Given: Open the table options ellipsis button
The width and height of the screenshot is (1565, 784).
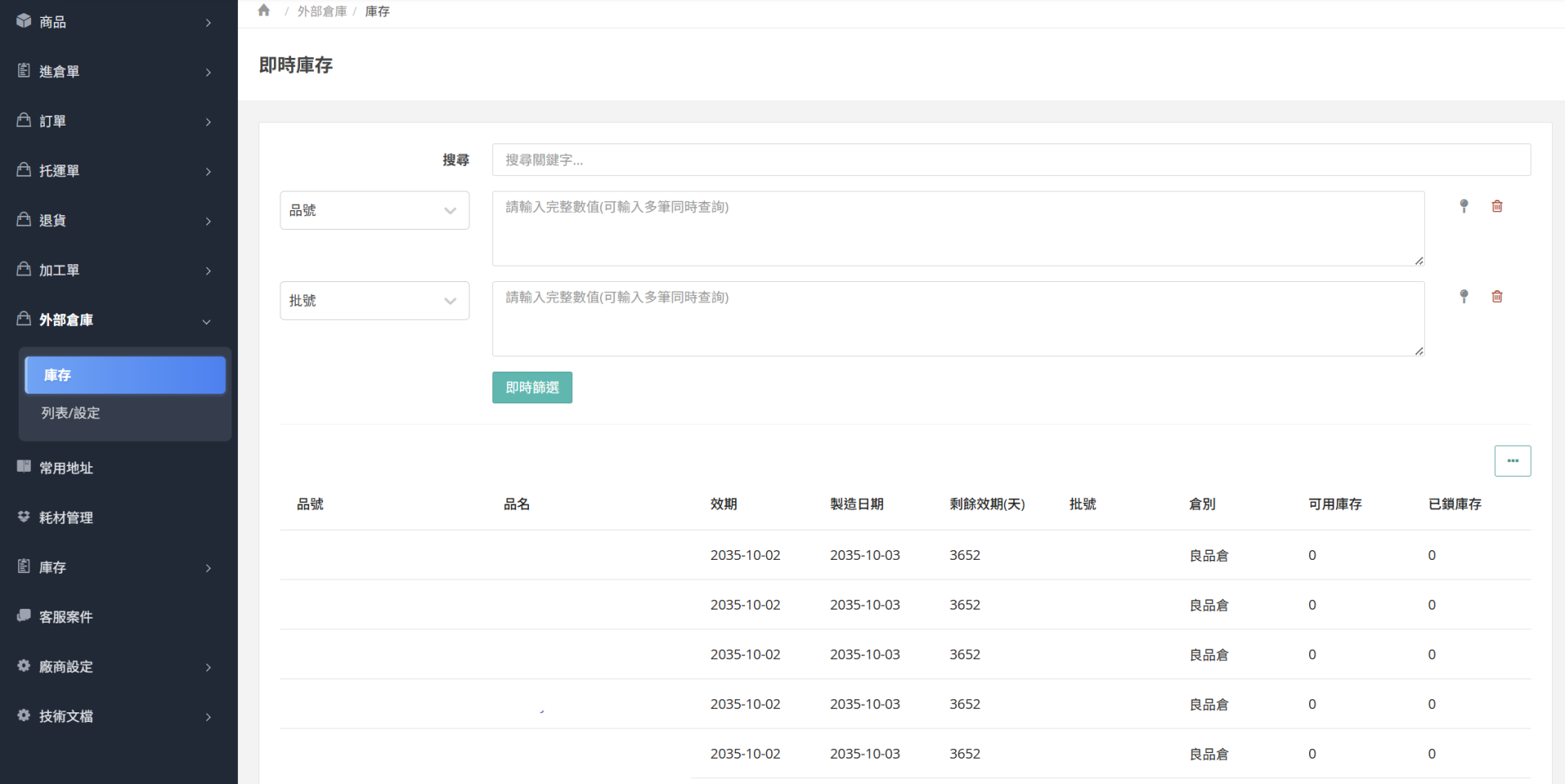Looking at the screenshot, I should coord(1512,461).
